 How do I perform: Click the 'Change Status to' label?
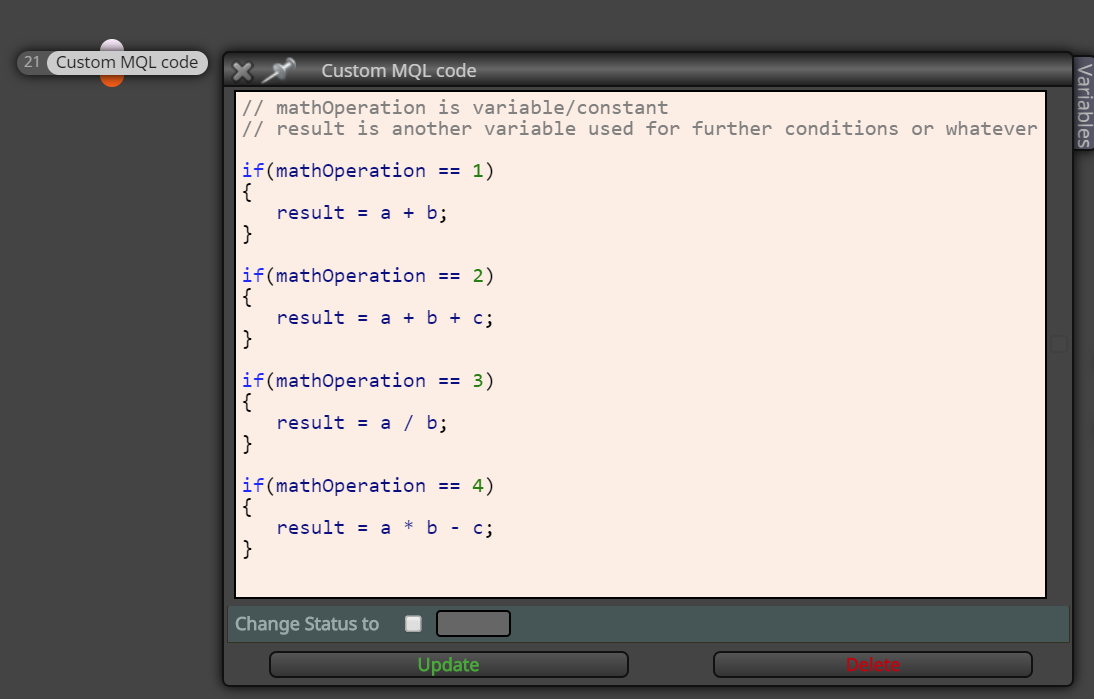click(x=307, y=624)
